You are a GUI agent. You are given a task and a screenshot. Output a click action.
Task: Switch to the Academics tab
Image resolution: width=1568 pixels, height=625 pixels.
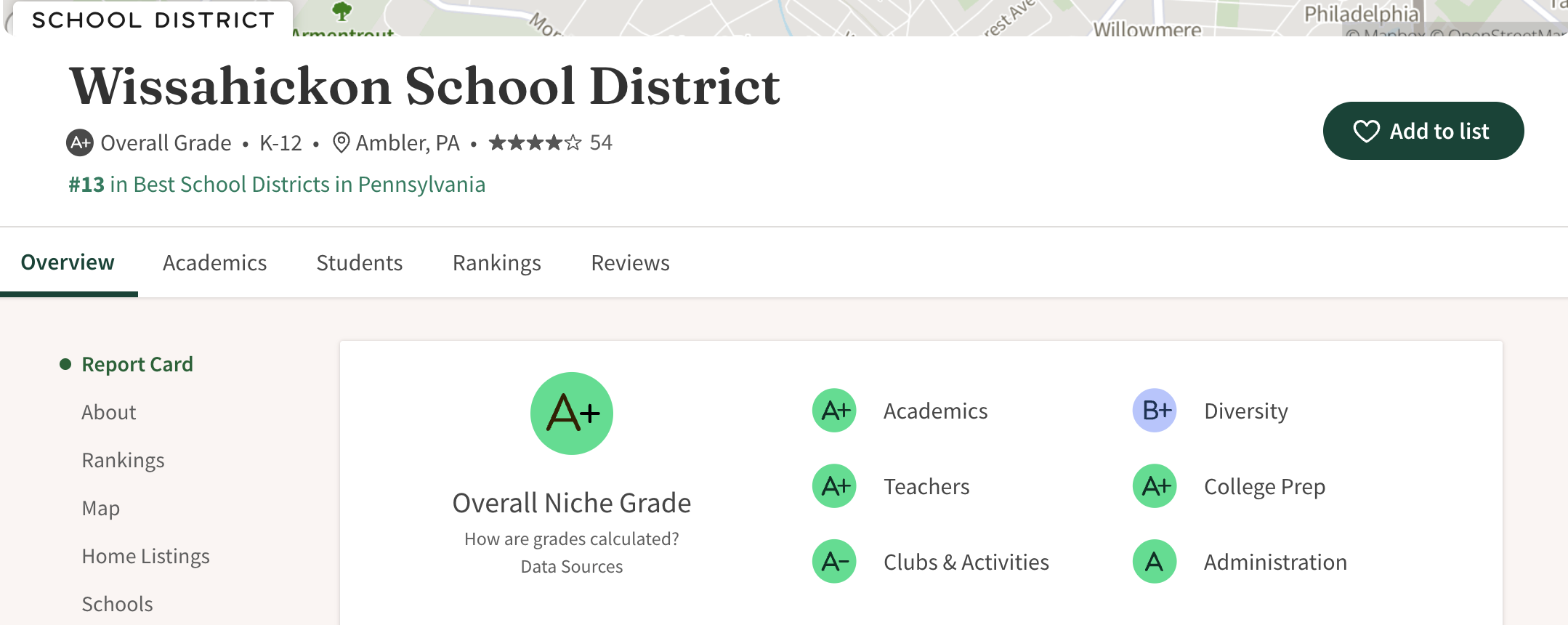pos(214,263)
